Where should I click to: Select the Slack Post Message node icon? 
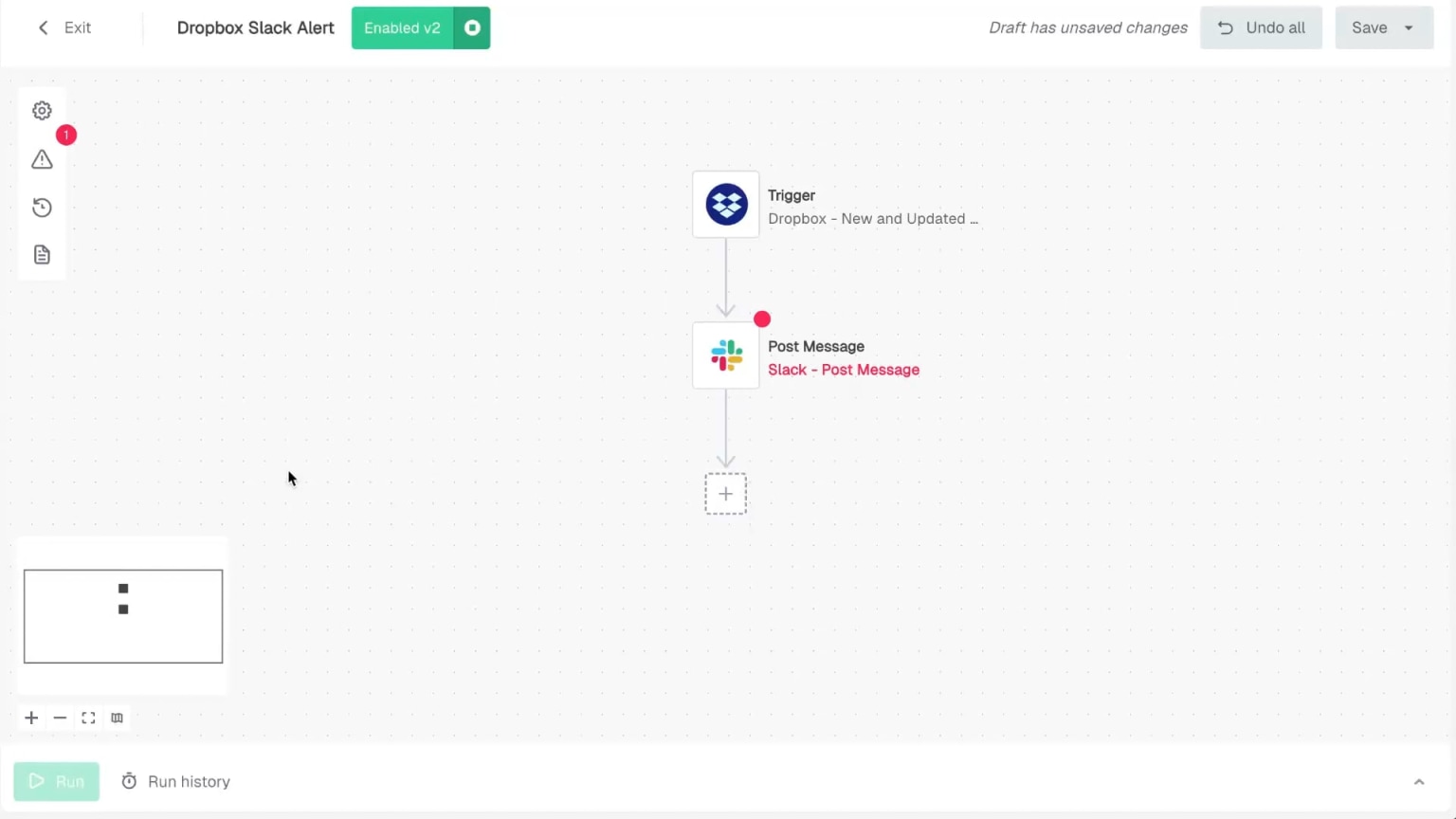tap(726, 355)
